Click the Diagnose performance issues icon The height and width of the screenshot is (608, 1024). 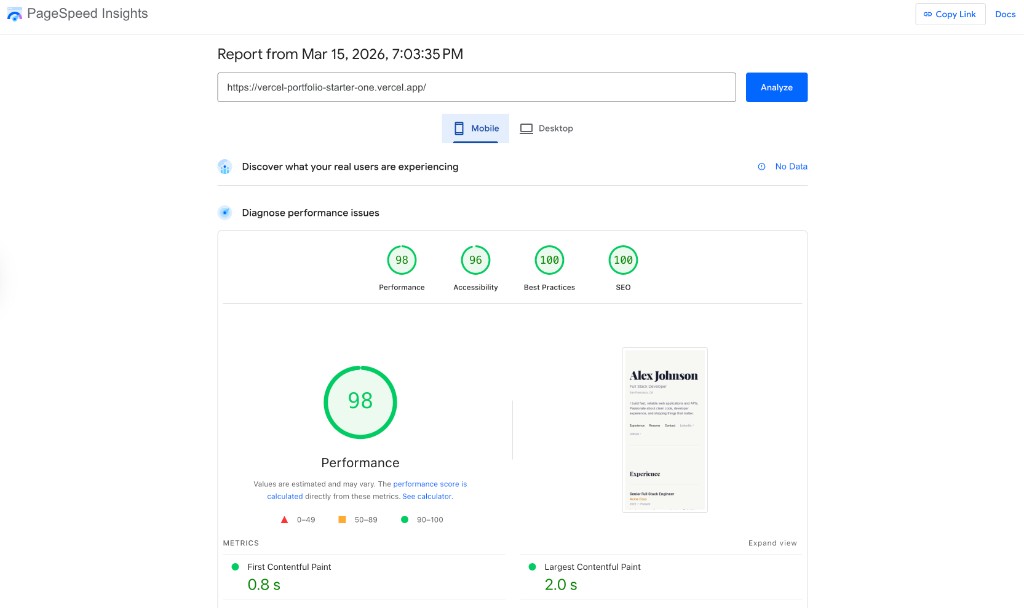(225, 213)
